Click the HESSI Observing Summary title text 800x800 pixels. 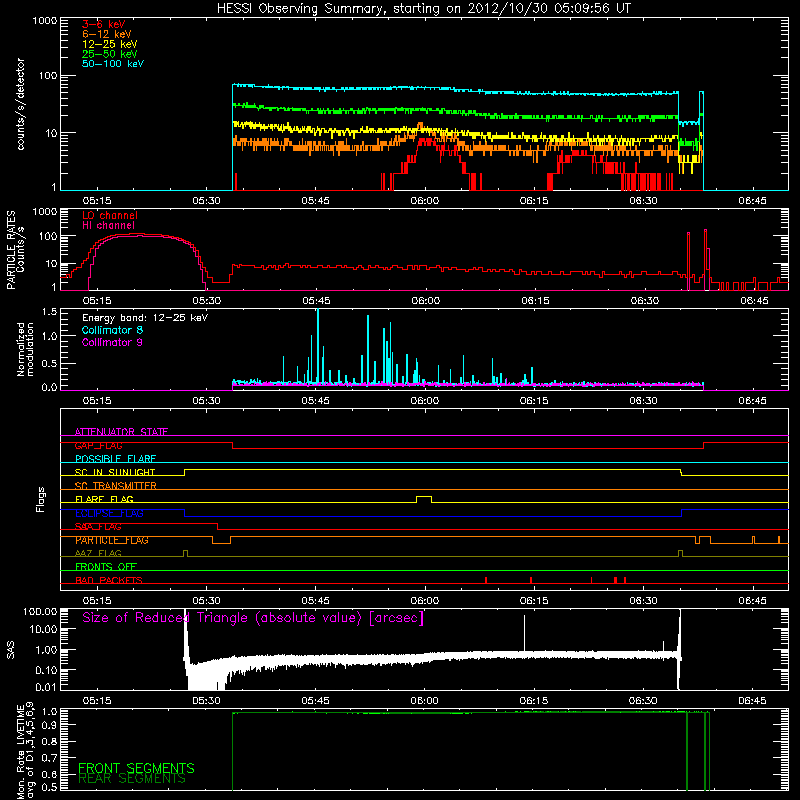423,8
